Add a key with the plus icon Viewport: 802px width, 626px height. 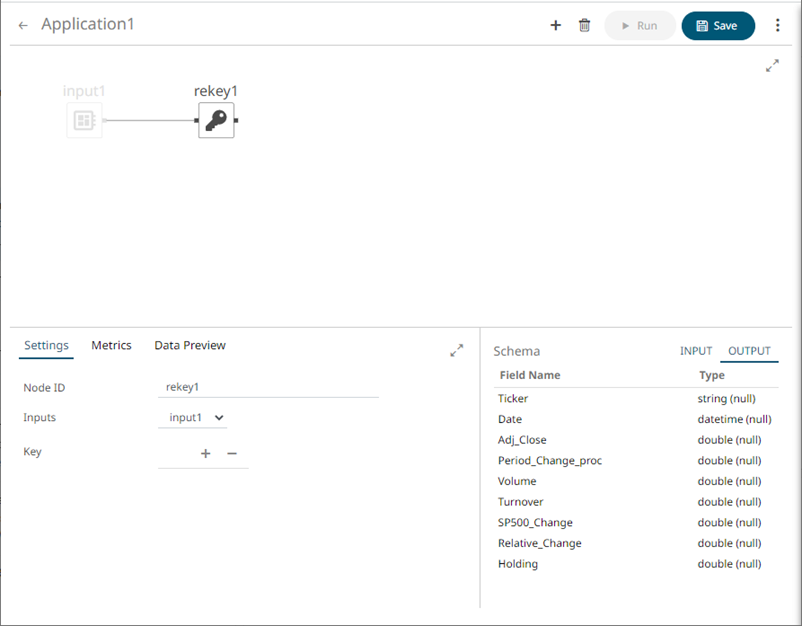(x=206, y=453)
